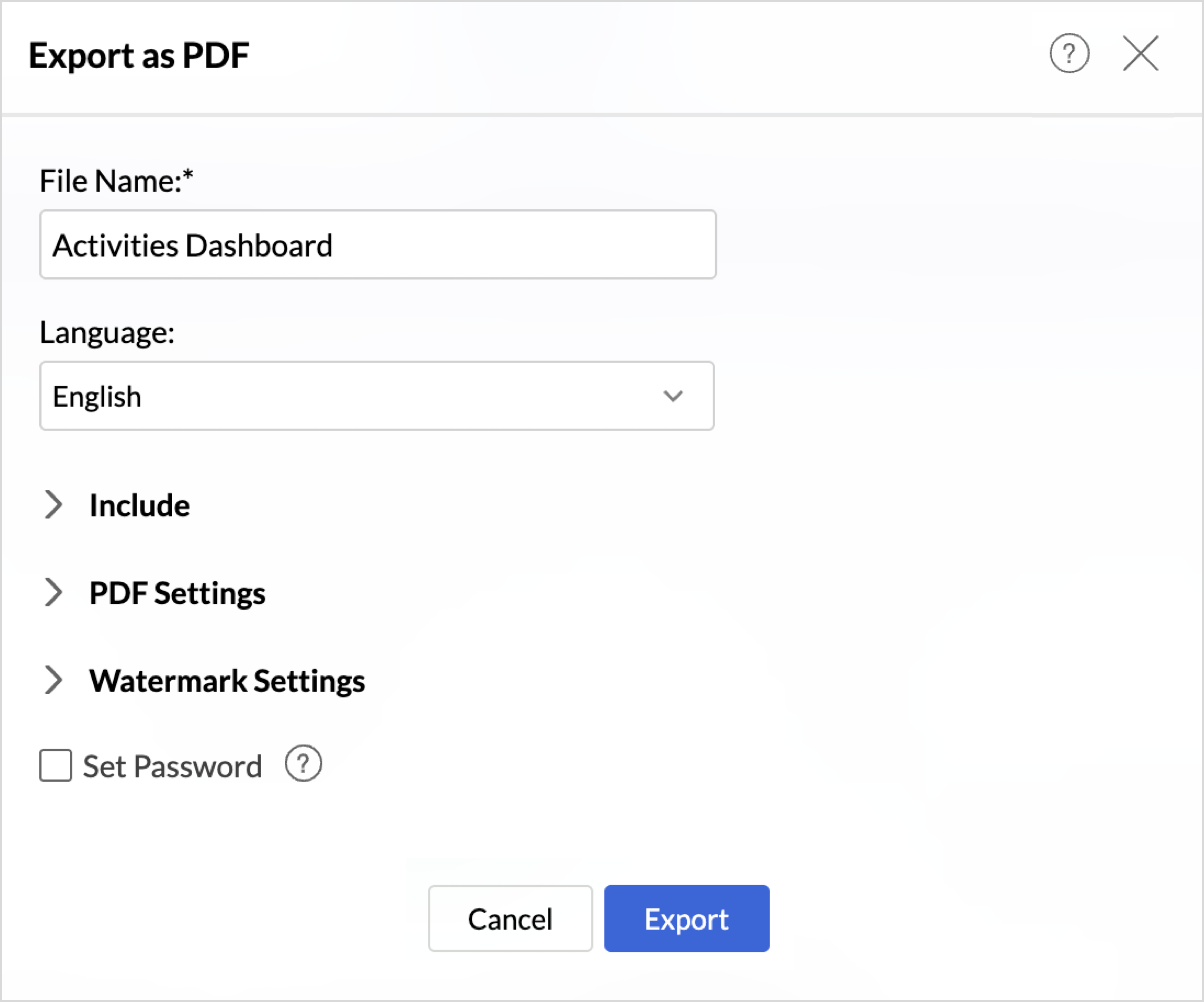Click the Export as PDF title

tap(139, 56)
